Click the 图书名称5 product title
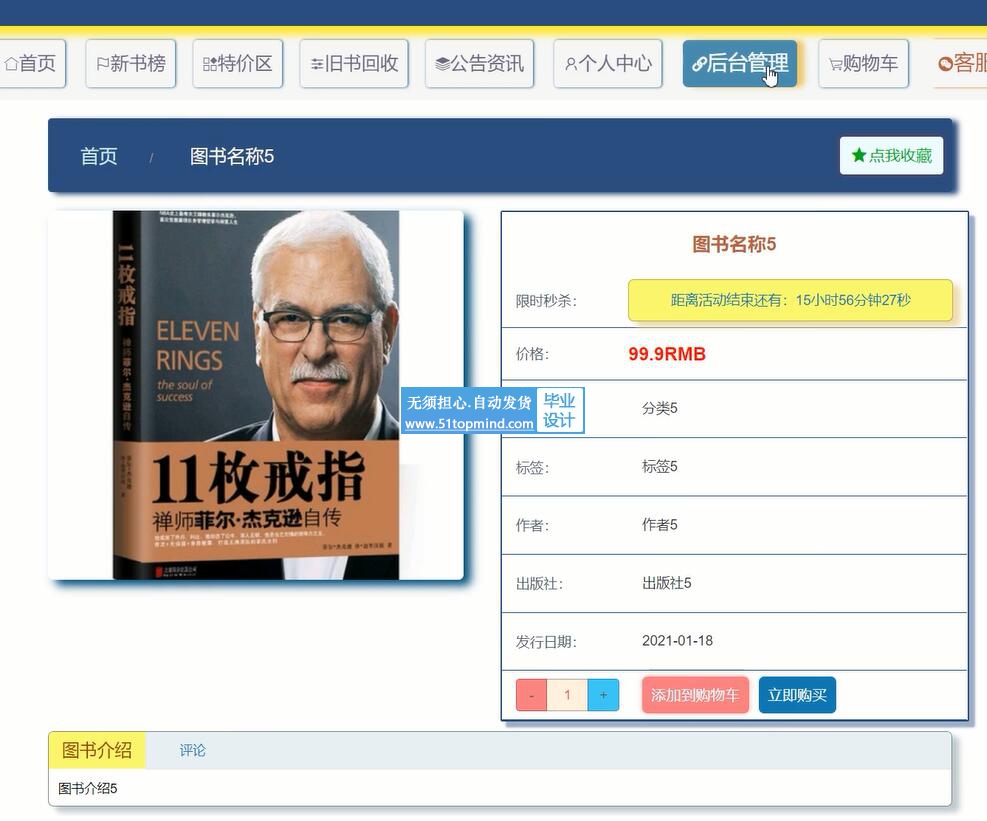The height and width of the screenshot is (821, 987). 734,244
